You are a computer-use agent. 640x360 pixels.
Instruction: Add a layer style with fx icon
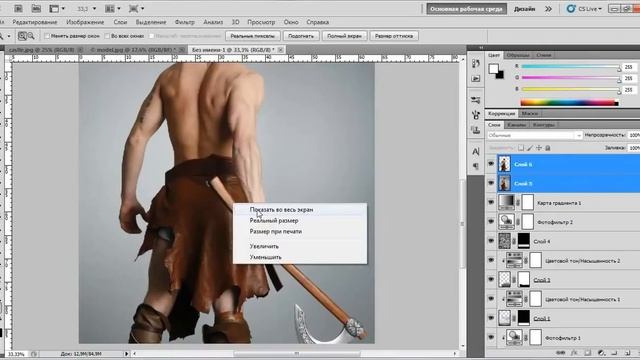[x=574, y=353]
